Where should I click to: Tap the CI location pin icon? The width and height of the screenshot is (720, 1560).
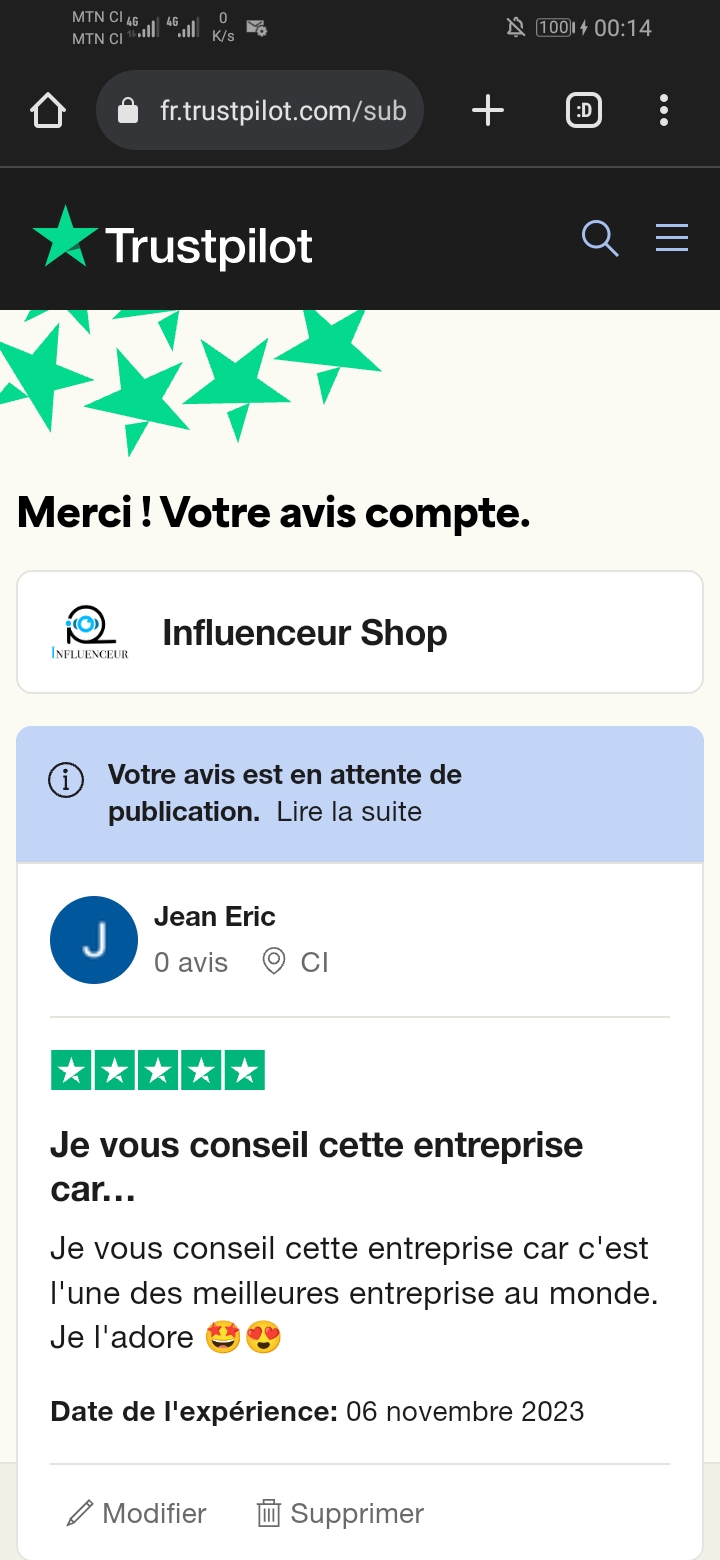point(273,962)
